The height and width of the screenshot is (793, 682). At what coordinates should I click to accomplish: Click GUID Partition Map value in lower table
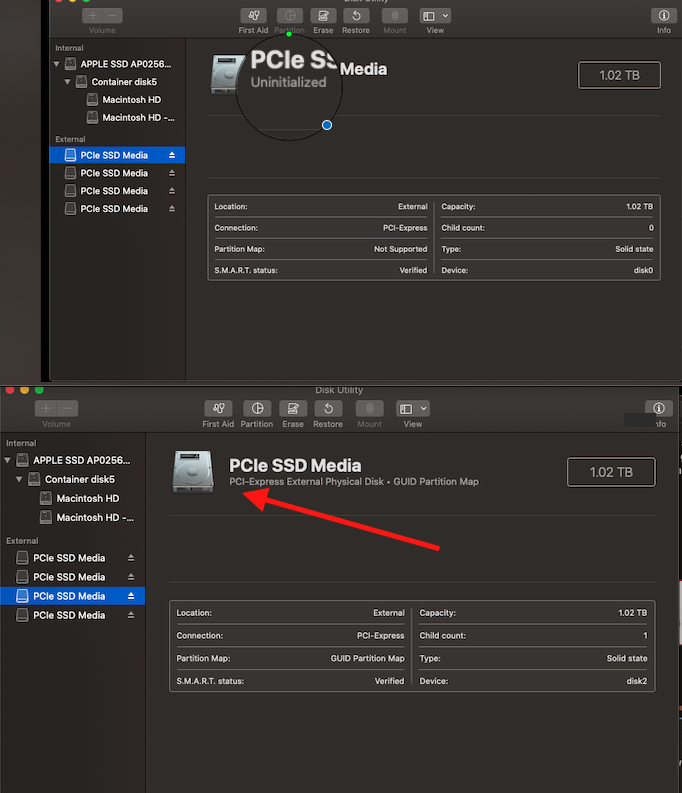(368, 658)
